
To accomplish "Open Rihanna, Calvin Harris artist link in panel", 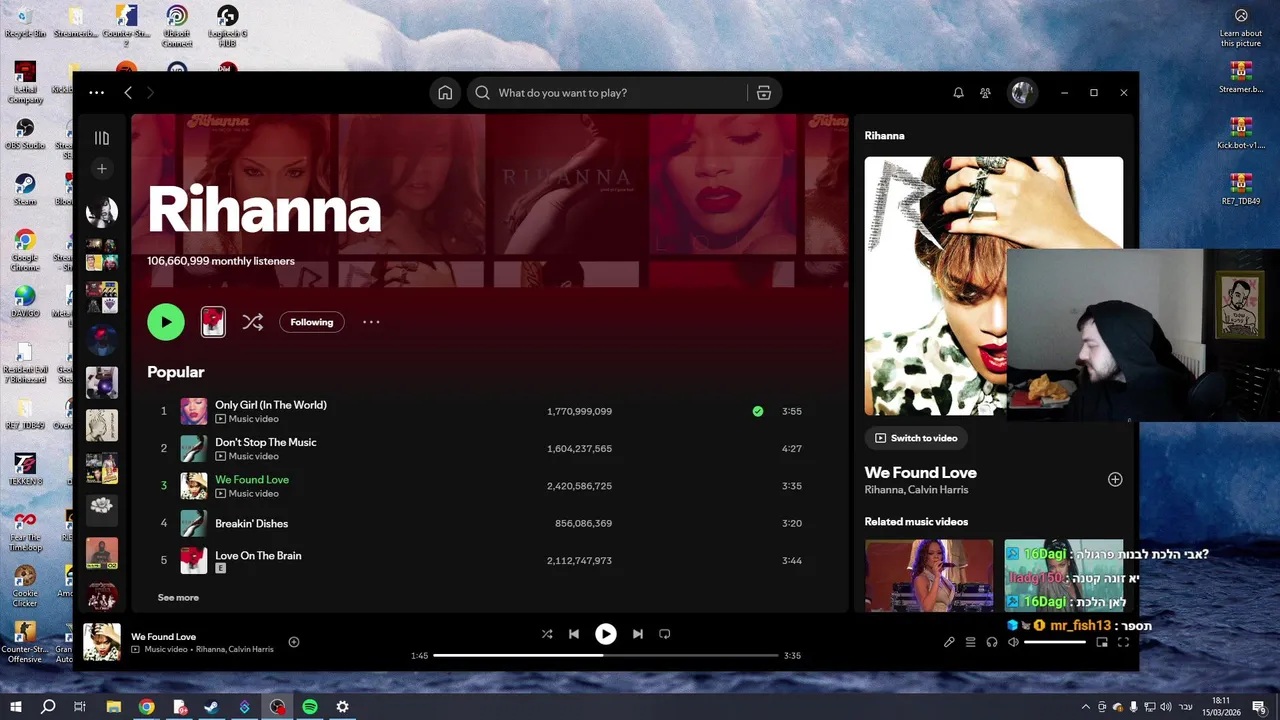I will pos(916,490).
